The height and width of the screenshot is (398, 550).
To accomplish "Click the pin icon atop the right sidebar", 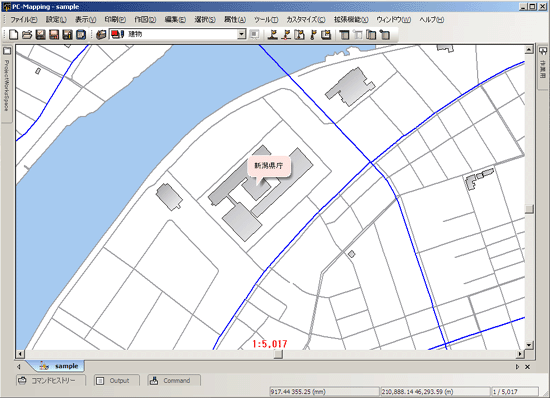I will [543, 51].
